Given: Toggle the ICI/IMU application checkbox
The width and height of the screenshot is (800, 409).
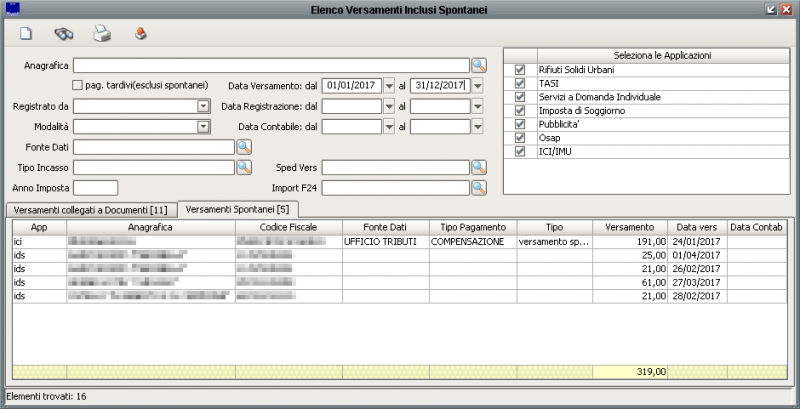Looking at the screenshot, I should coord(519,152).
